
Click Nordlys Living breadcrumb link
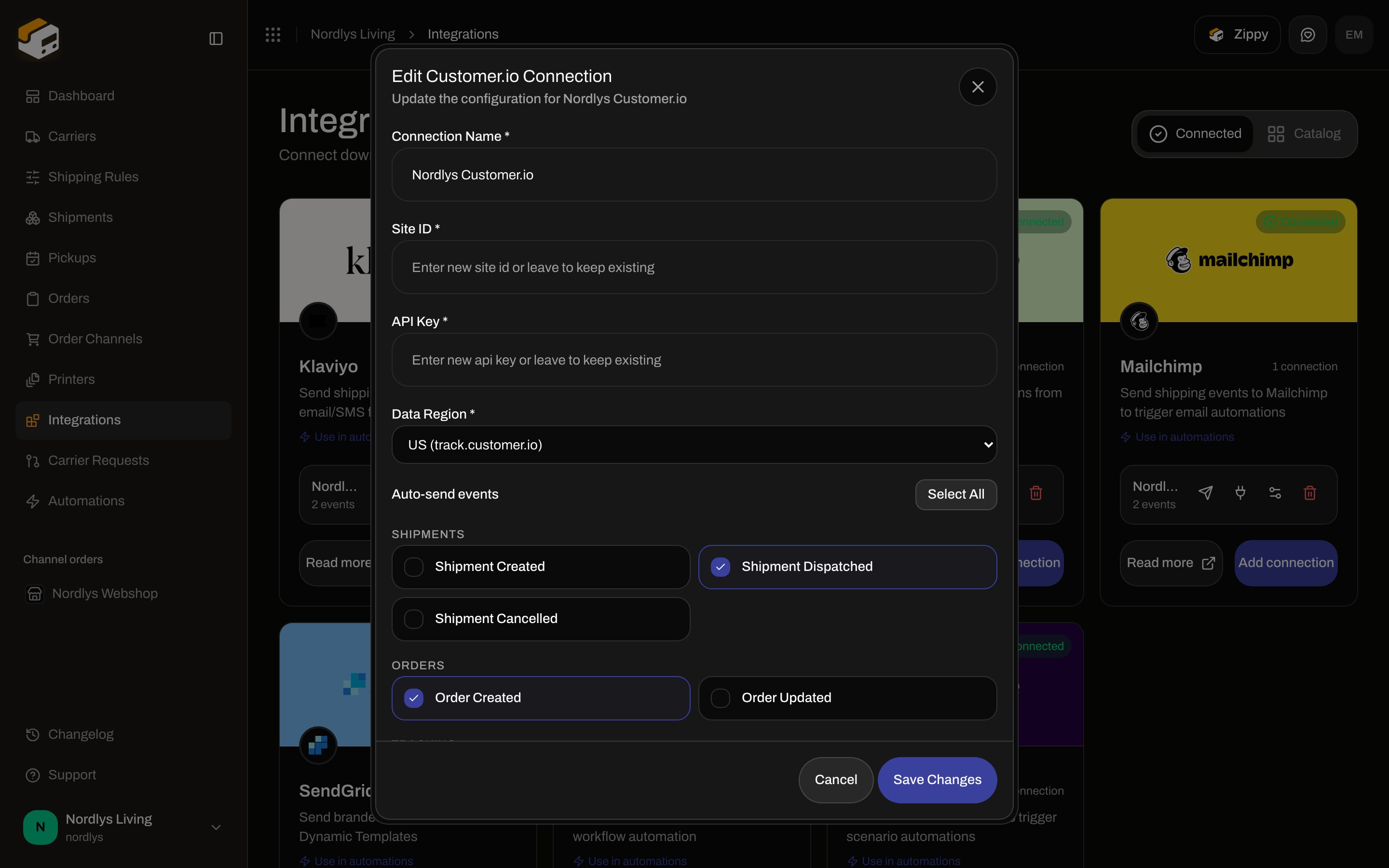point(353,34)
